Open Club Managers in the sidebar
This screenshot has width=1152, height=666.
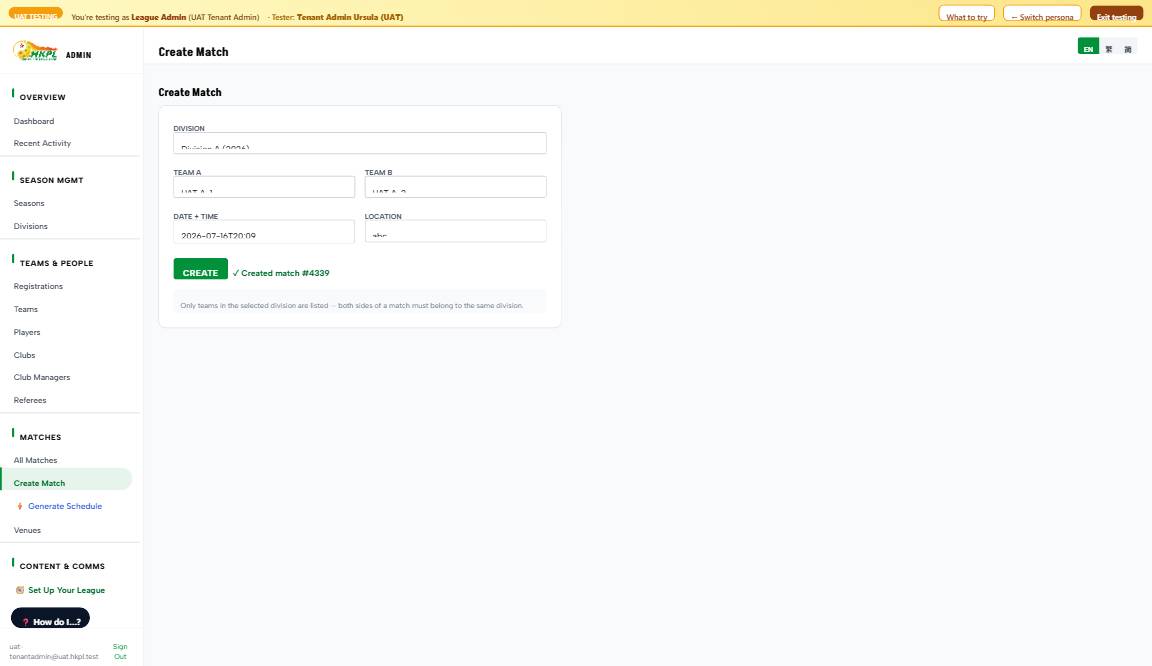[x=42, y=377]
